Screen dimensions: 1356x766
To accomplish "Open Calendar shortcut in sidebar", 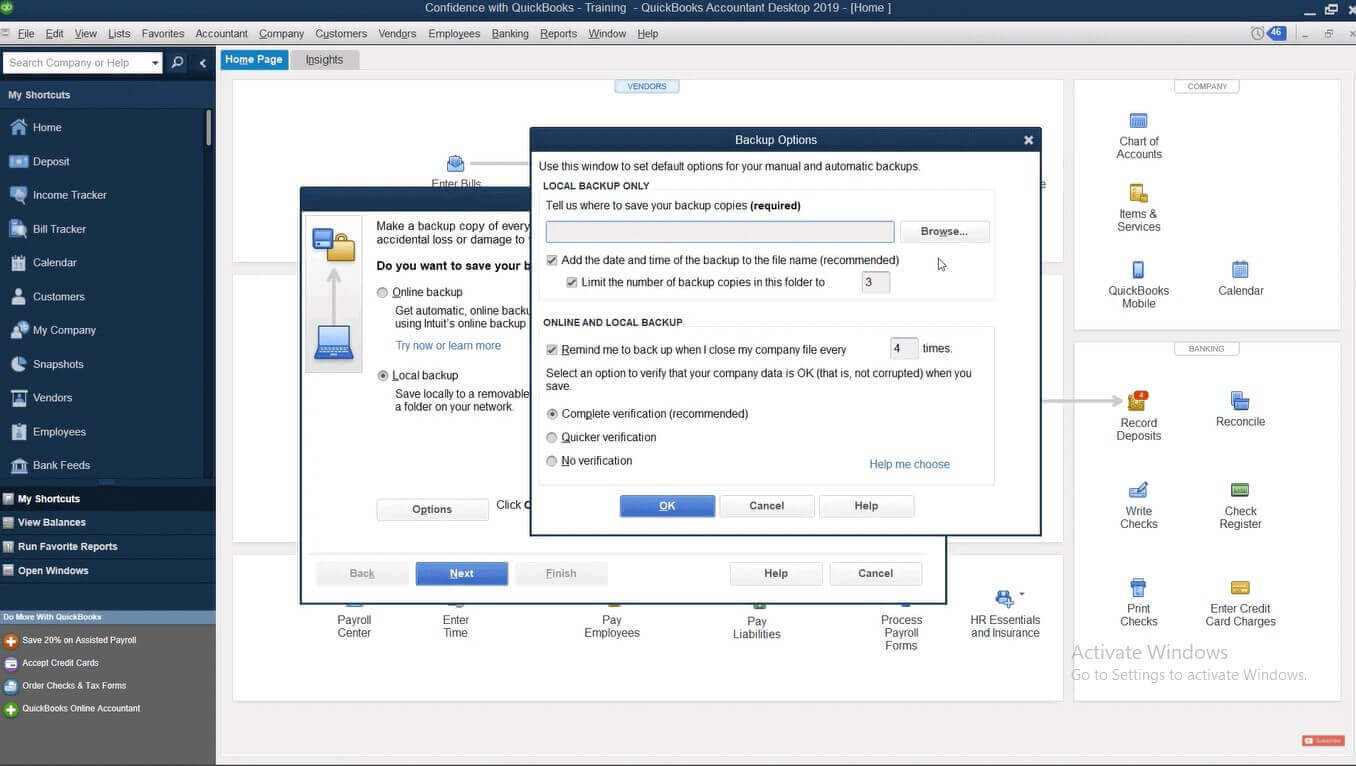I will [54, 263].
